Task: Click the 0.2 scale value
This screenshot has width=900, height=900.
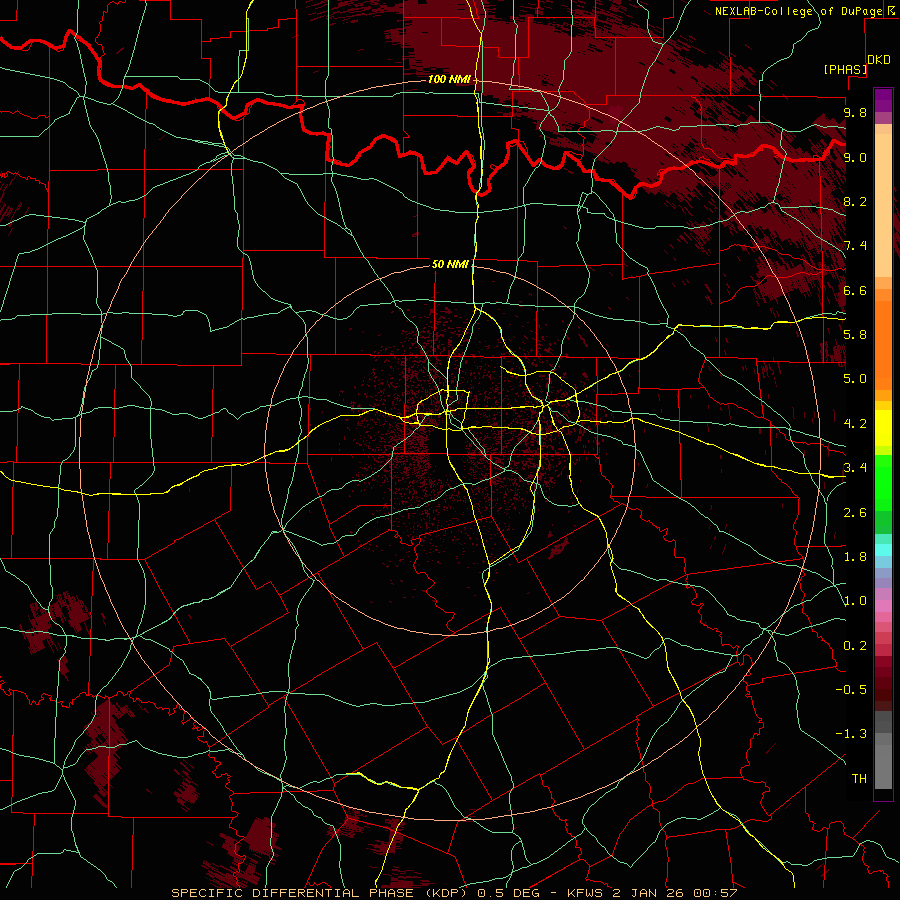Action: [x=855, y=646]
